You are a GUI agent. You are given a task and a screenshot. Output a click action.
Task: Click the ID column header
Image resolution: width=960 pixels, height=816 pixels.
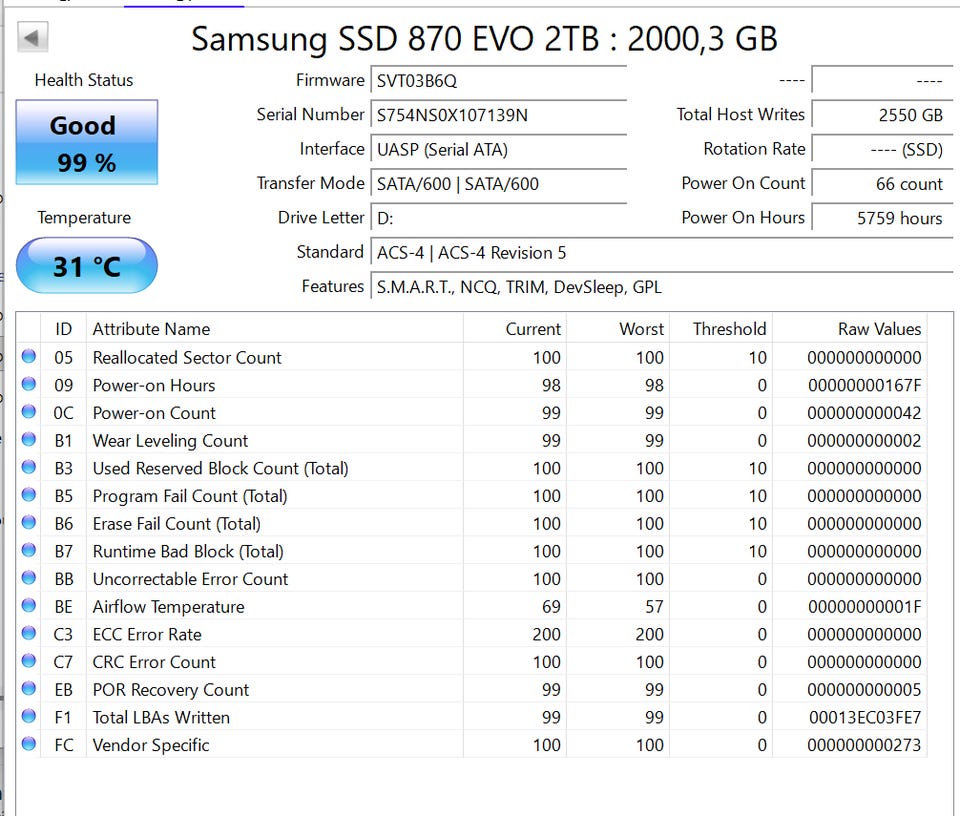pyautogui.click(x=64, y=329)
